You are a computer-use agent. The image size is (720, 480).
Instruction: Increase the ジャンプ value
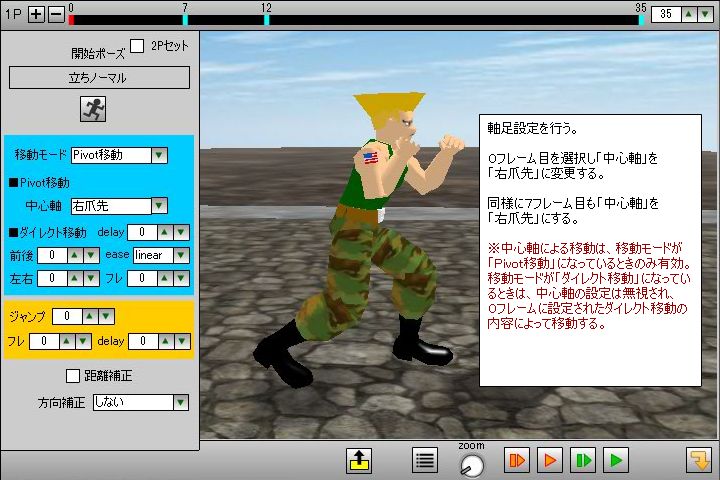(x=90, y=316)
